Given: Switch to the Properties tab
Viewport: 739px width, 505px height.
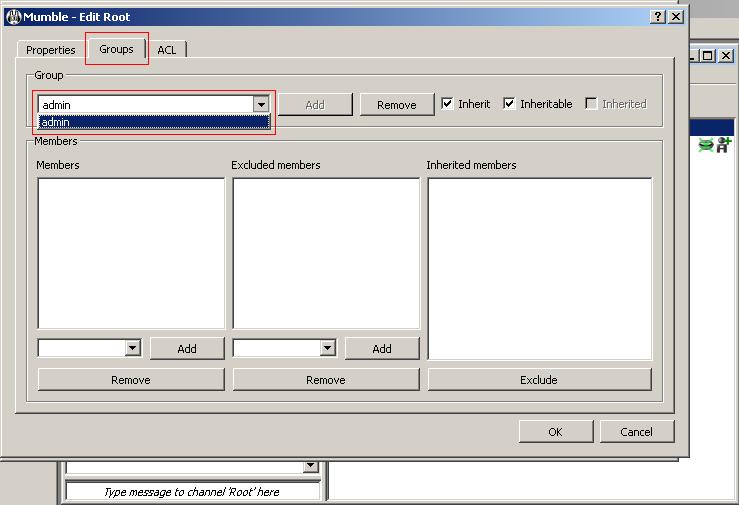Looking at the screenshot, I should pyautogui.click(x=50, y=50).
